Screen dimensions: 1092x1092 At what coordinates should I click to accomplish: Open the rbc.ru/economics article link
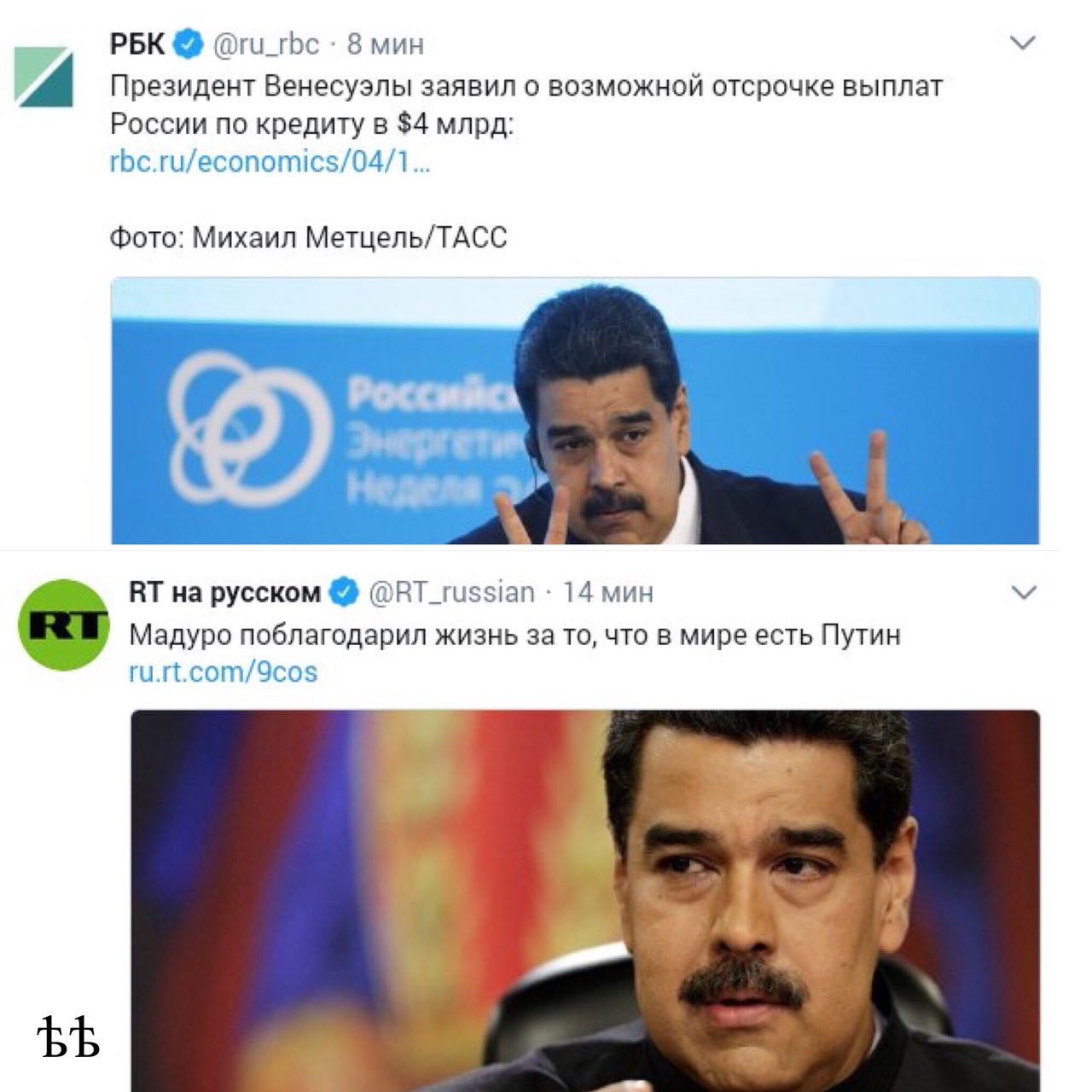[270, 161]
